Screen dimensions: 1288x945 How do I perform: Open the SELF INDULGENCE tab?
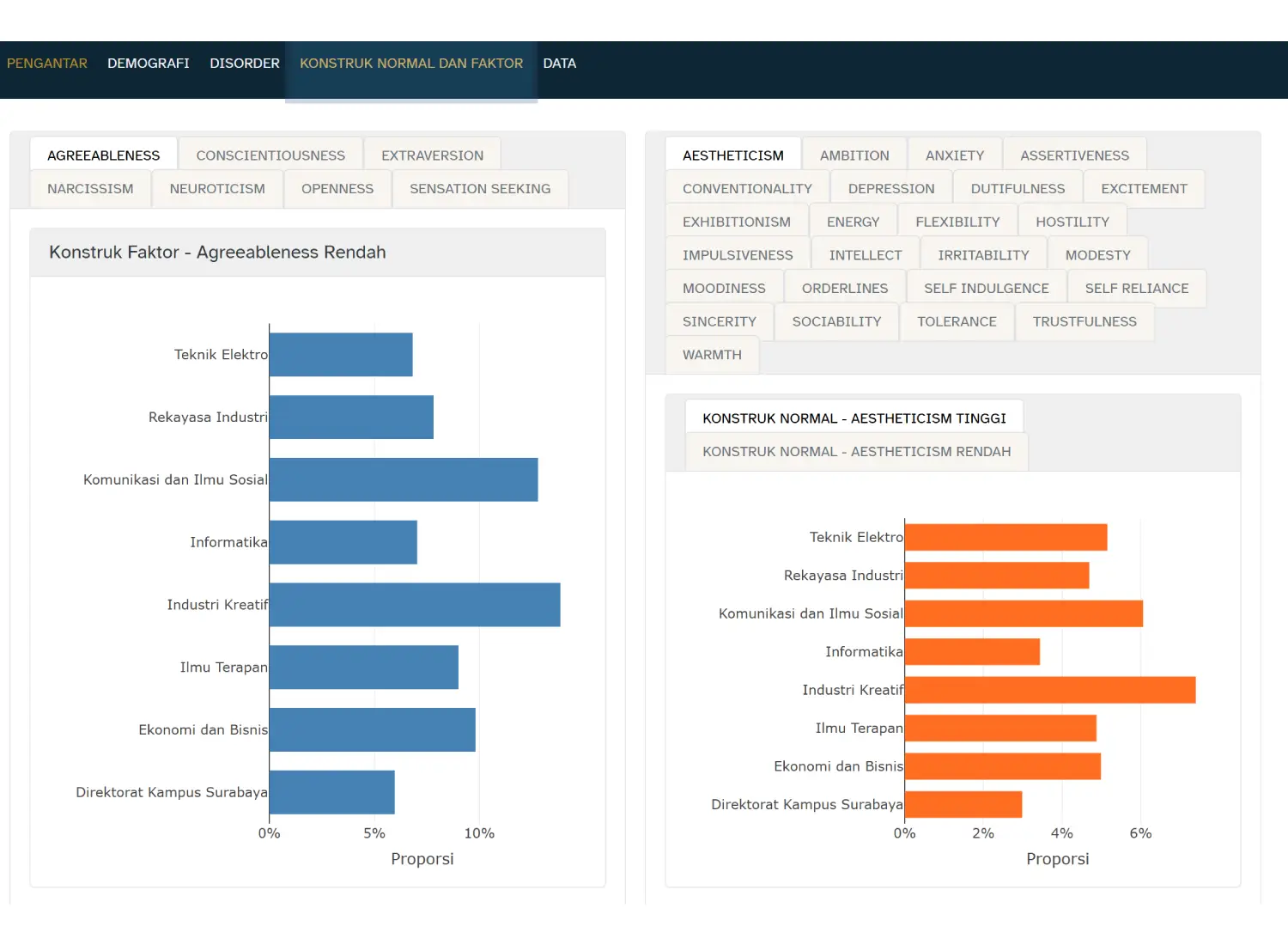[986, 289]
